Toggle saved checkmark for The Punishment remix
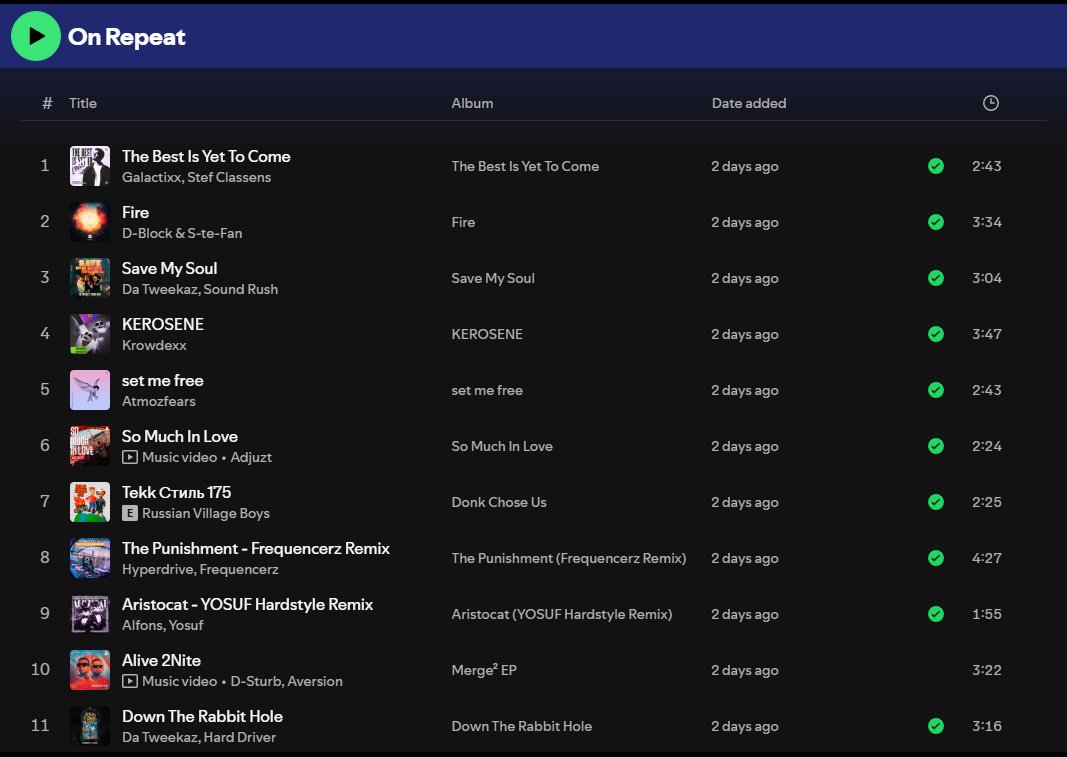Viewport: 1067px width, 757px height. 936,558
